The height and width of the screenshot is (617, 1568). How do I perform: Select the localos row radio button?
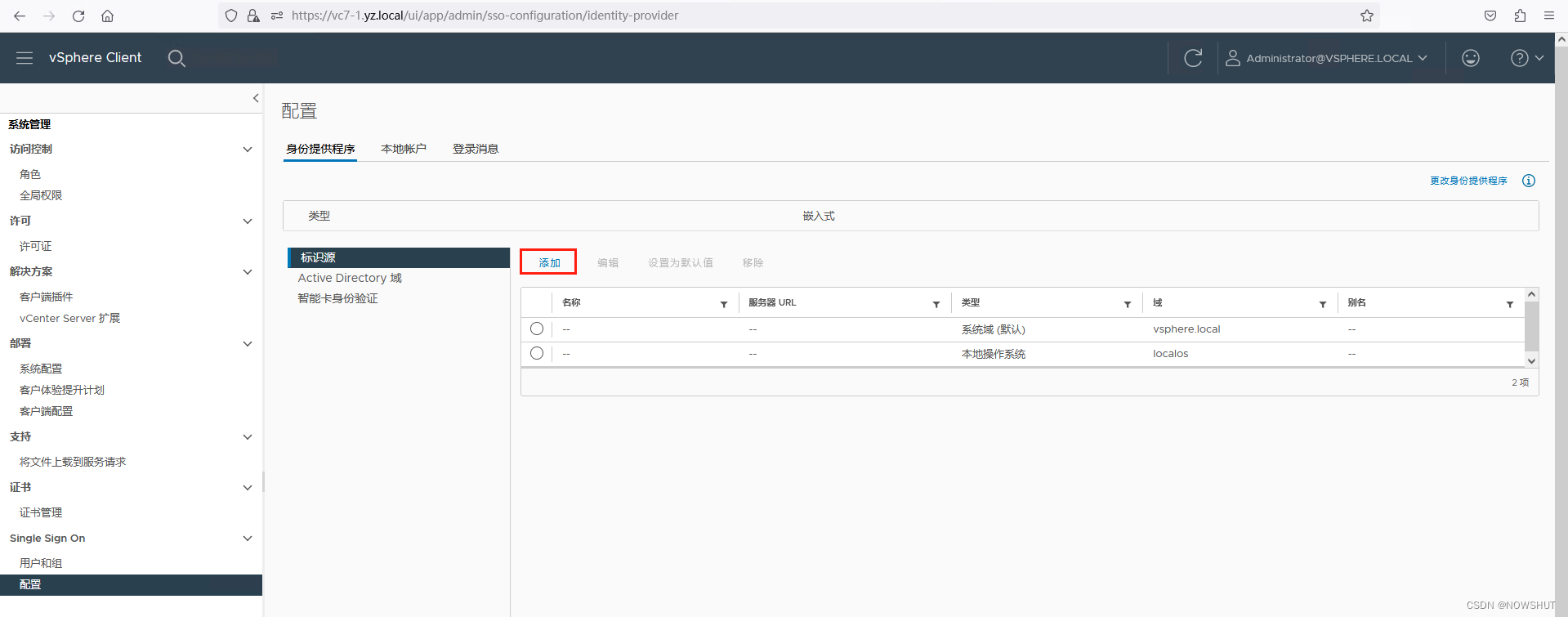(x=537, y=353)
